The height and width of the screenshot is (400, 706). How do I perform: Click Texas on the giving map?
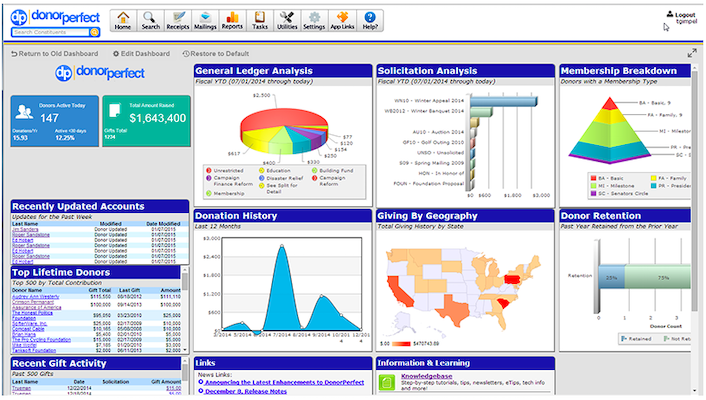455,310
